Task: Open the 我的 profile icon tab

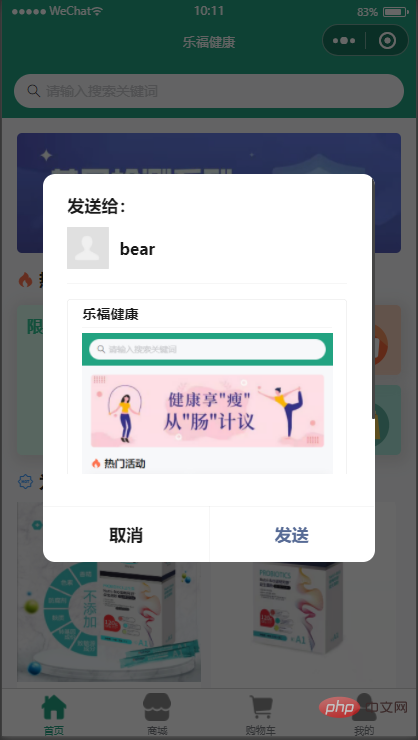Action: [x=364, y=715]
